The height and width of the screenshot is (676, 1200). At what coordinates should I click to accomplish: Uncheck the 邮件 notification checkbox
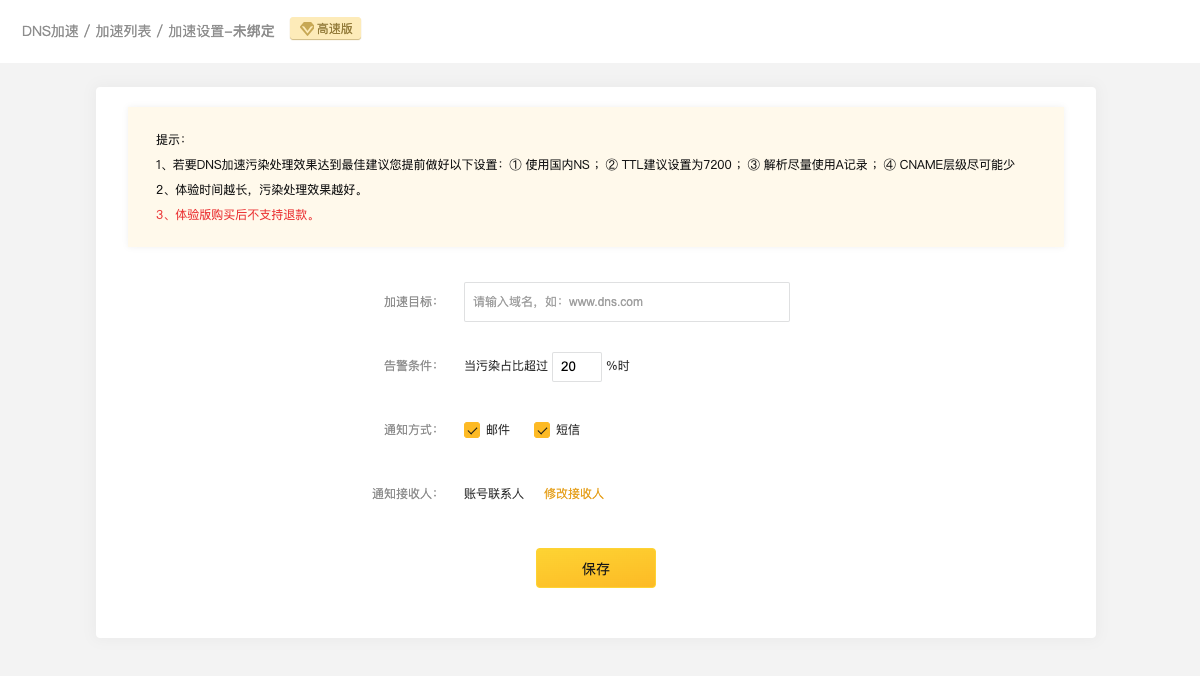coord(472,430)
